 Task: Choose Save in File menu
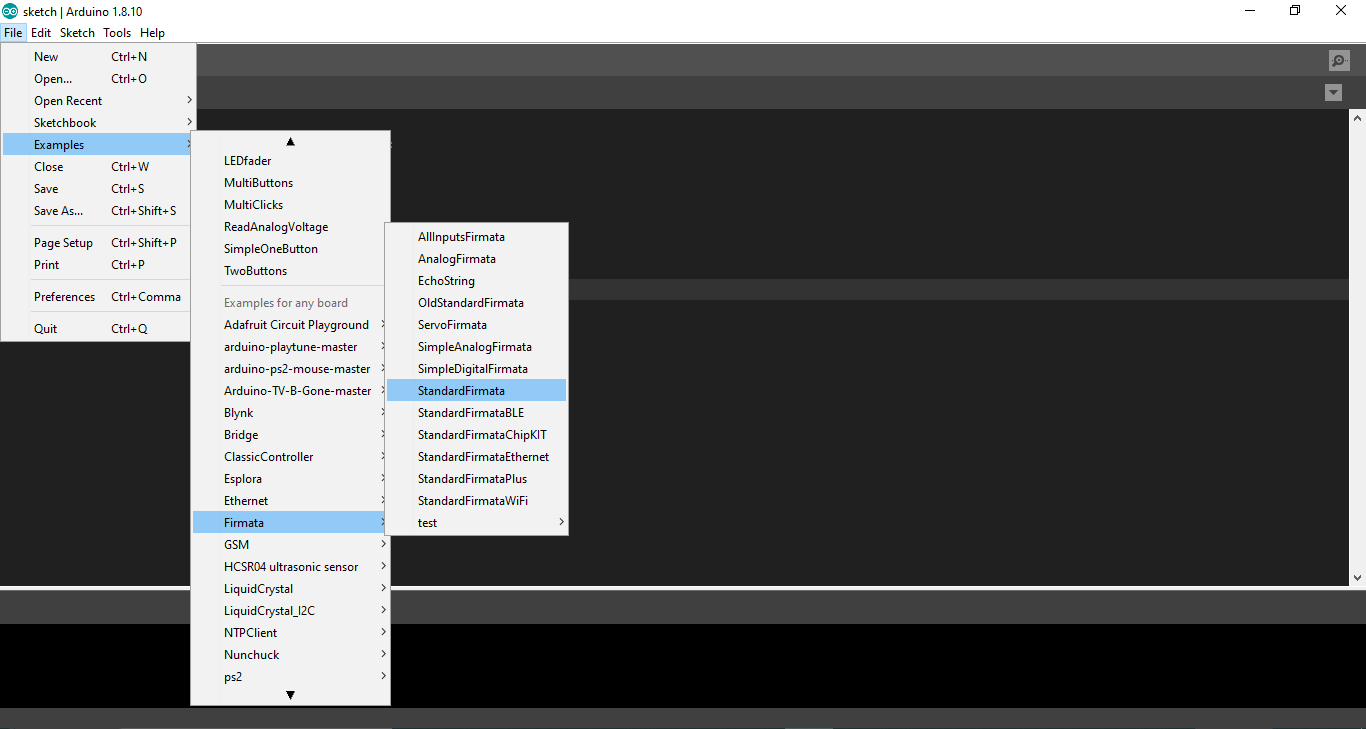click(x=98, y=189)
